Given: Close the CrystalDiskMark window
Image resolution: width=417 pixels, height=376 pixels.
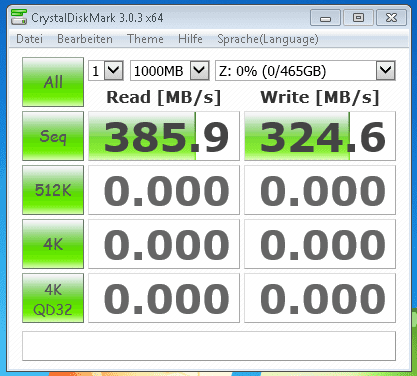Looking at the screenshot, I should 391,18.
